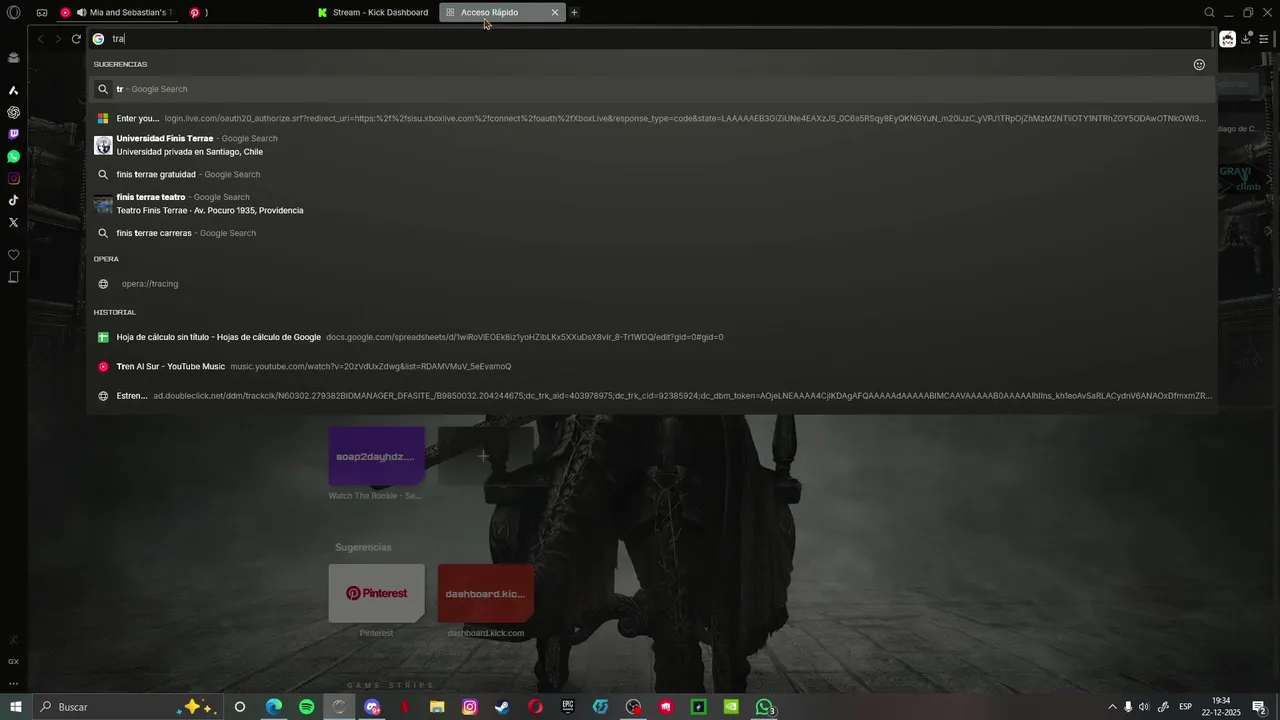This screenshot has width=1280, height=720.
Task: Open Spotify from the taskbar
Action: [307, 707]
